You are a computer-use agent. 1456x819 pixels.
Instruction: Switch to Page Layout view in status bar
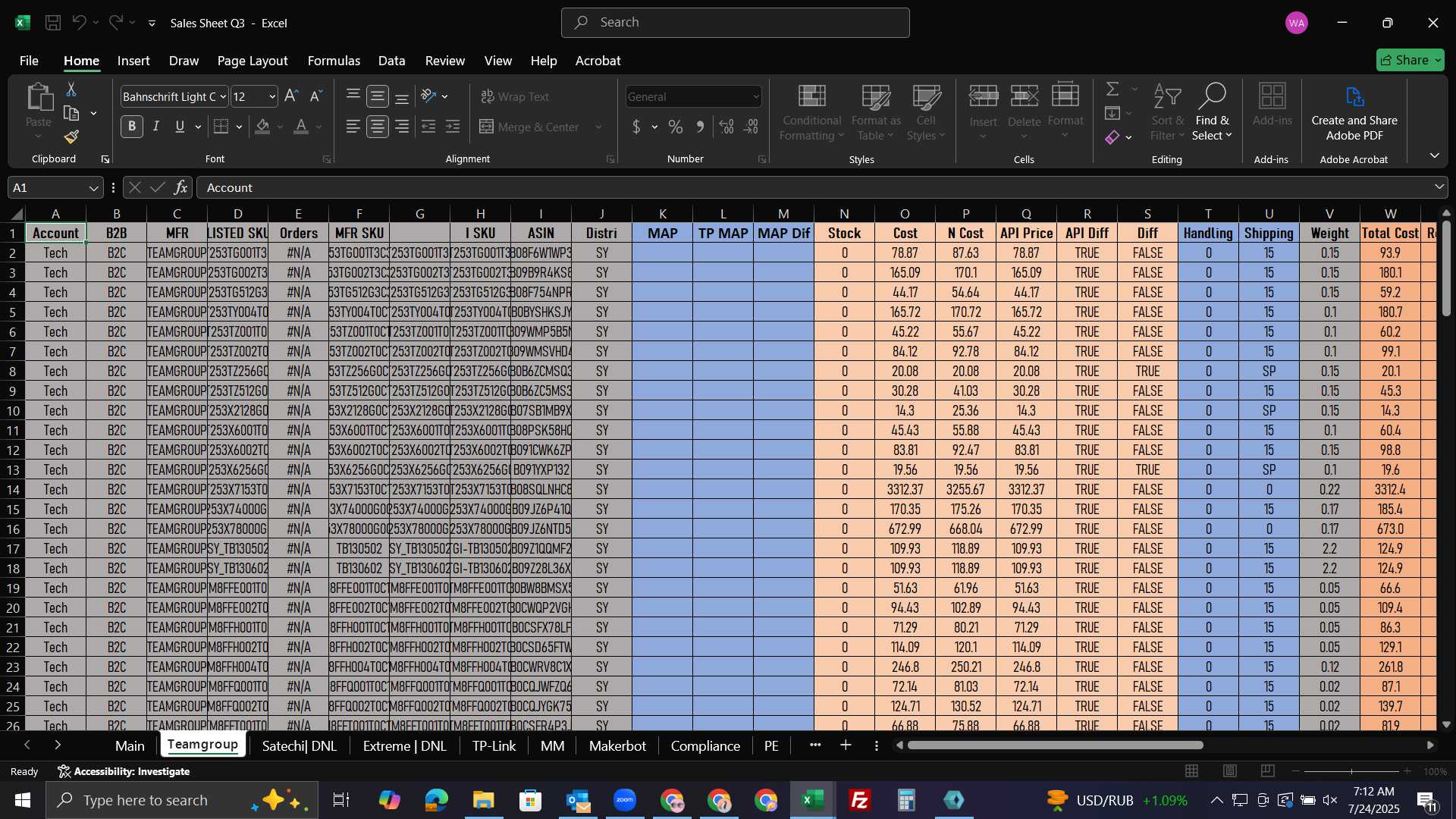1230,771
